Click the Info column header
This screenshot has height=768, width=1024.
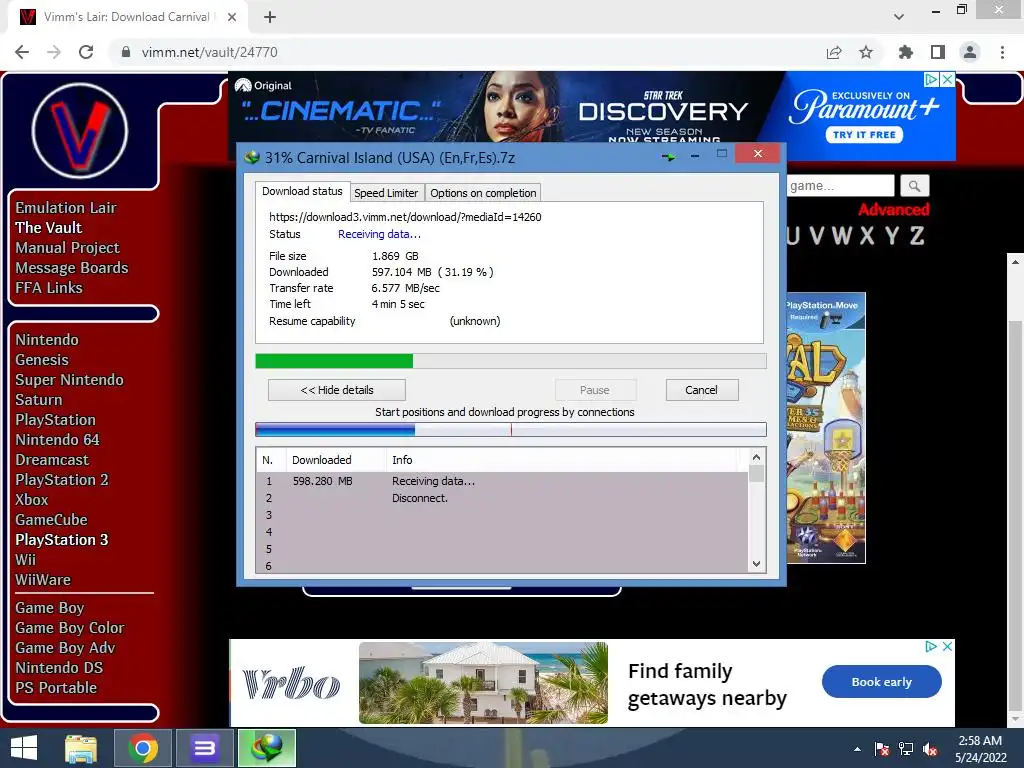[562, 460]
